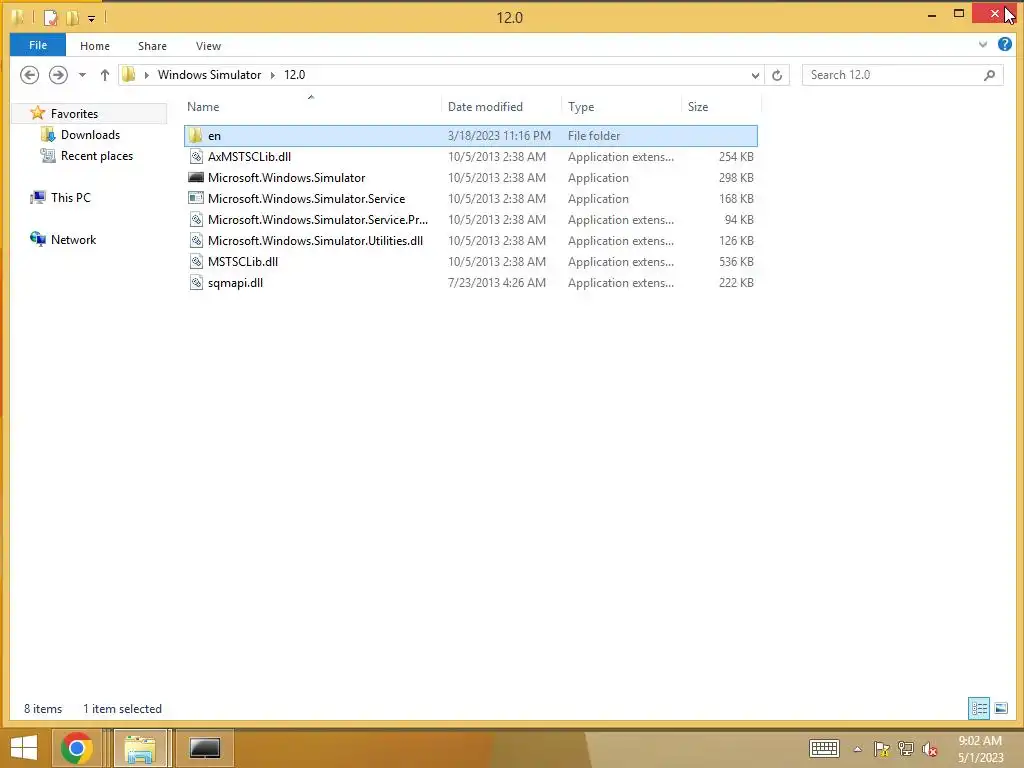1024x768 pixels.
Task: Switch to the Home ribbon tab
Action: (95, 46)
